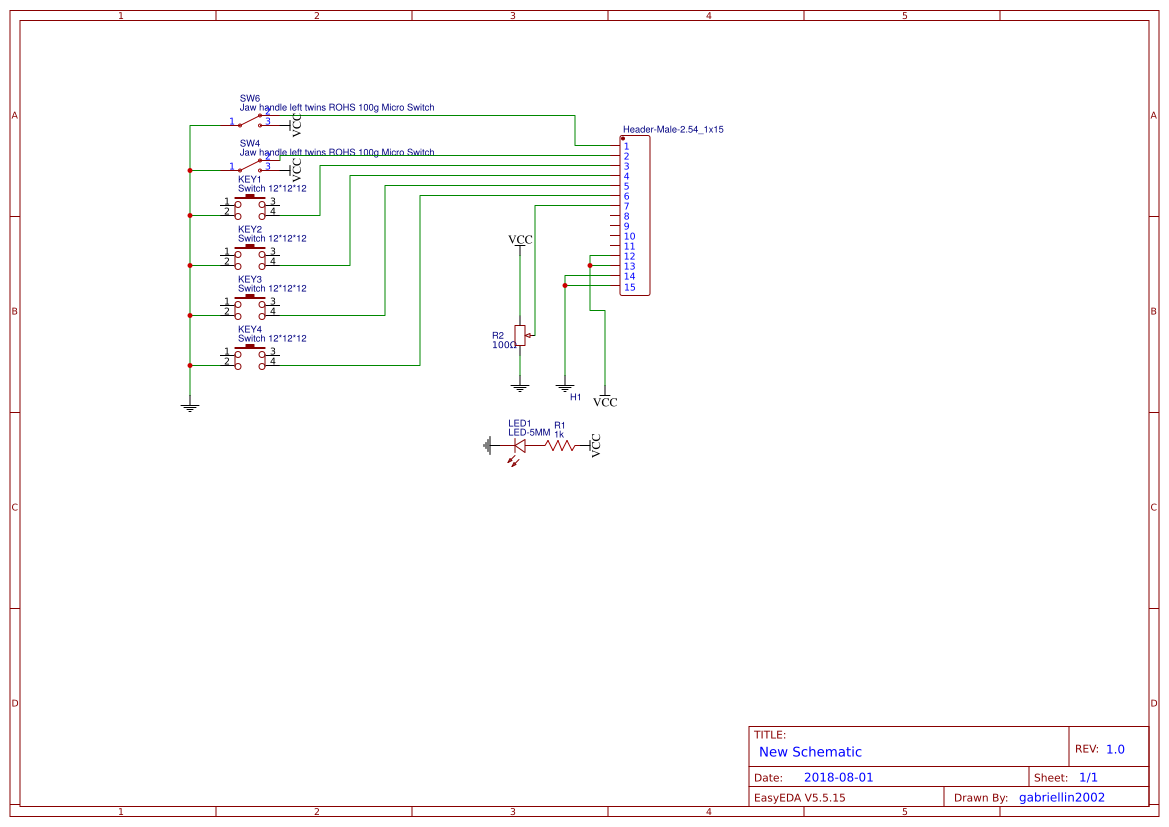1169x827 pixels.
Task: Select the KEY3 switch symbol
Action: [250, 305]
